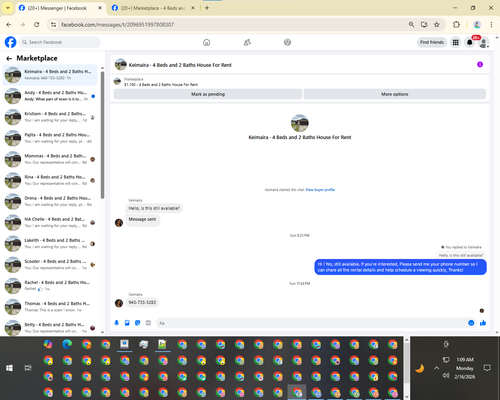This screenshot has width=500, height=400.
Task: Open Lakeith's conversation
Action: coord(50,243)
